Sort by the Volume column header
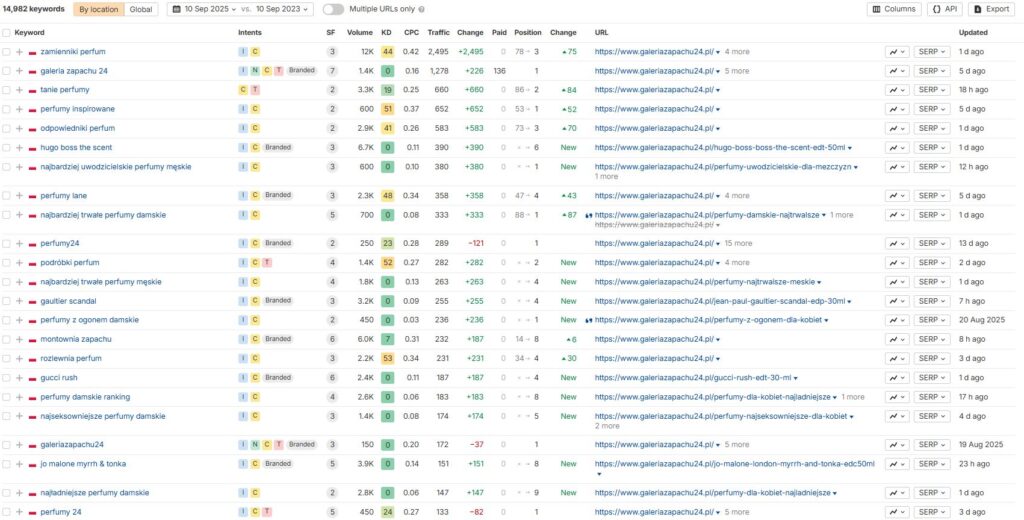1024x520 pixels. [360, 33]
